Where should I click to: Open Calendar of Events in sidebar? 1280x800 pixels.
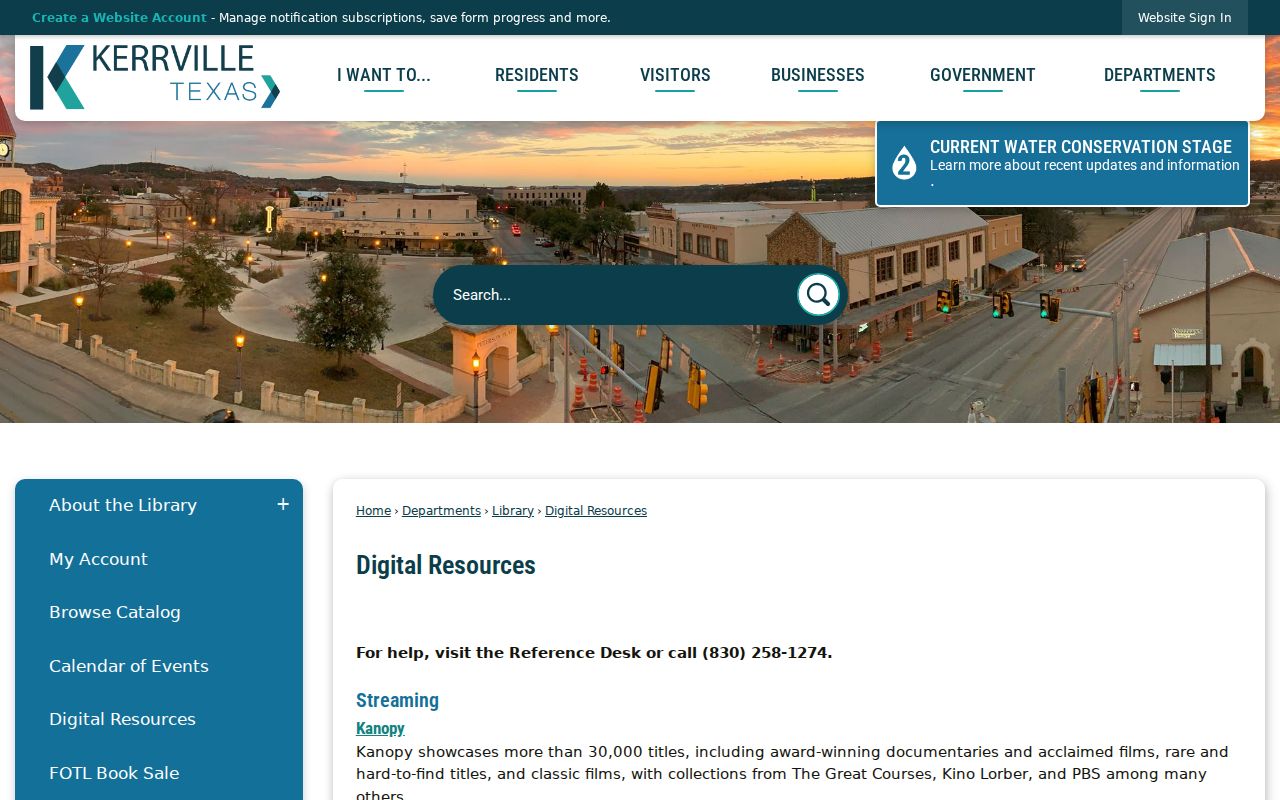click(x=129, y=666)
